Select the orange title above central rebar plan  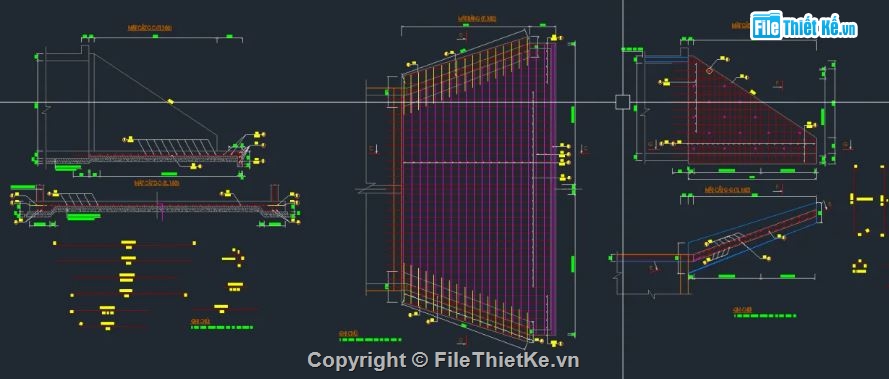[x=477, y=19]
